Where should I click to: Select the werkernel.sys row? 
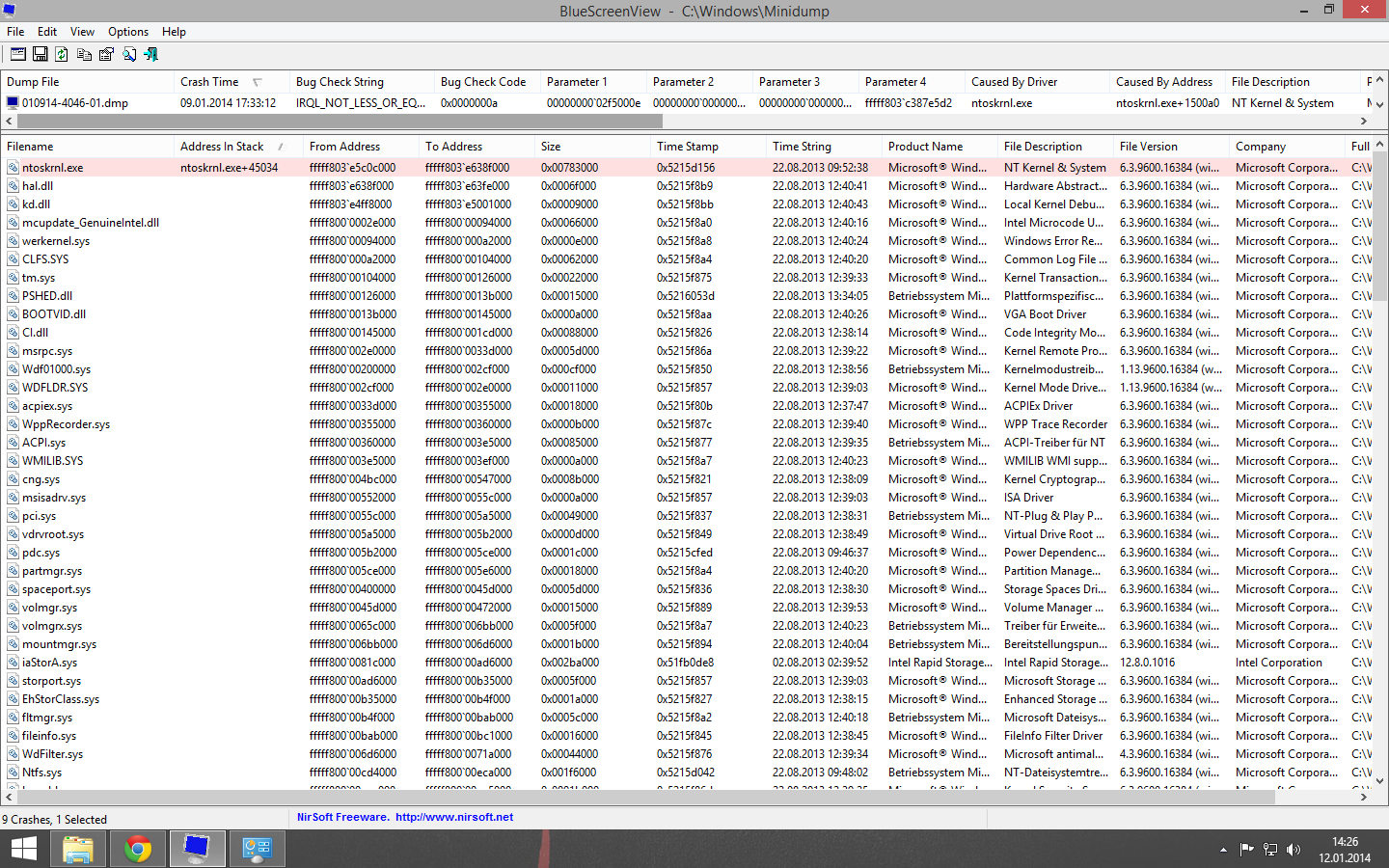coord(687,241)
